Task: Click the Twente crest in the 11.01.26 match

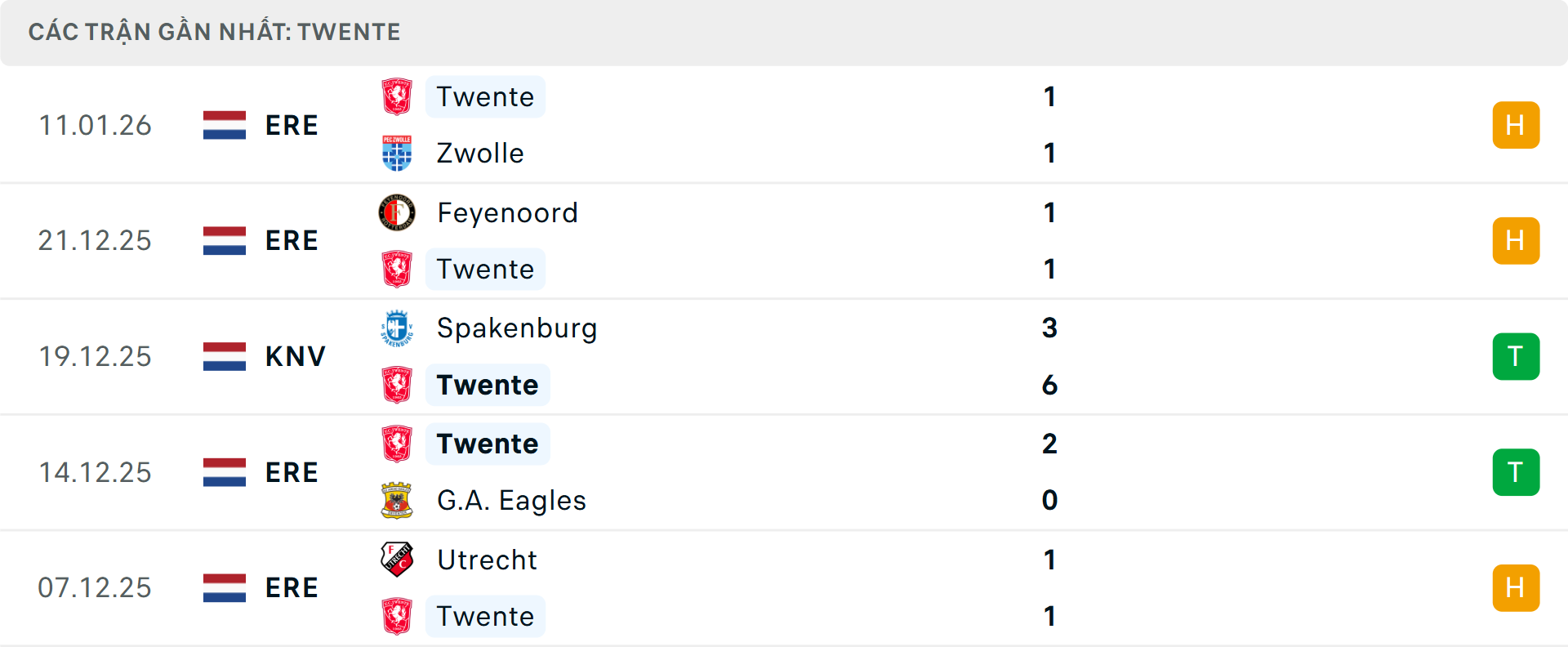Action: coord(397,97)
